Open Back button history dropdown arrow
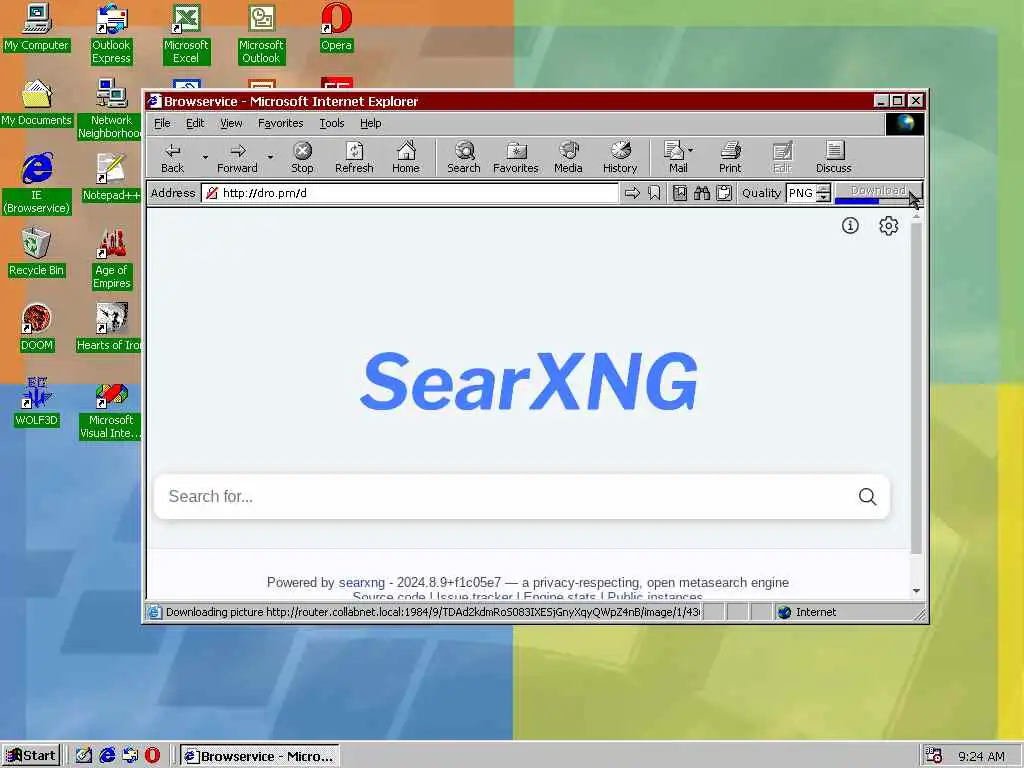Image resolution: width=1024 pixels, height=768 pixels. tap(205, 157)
